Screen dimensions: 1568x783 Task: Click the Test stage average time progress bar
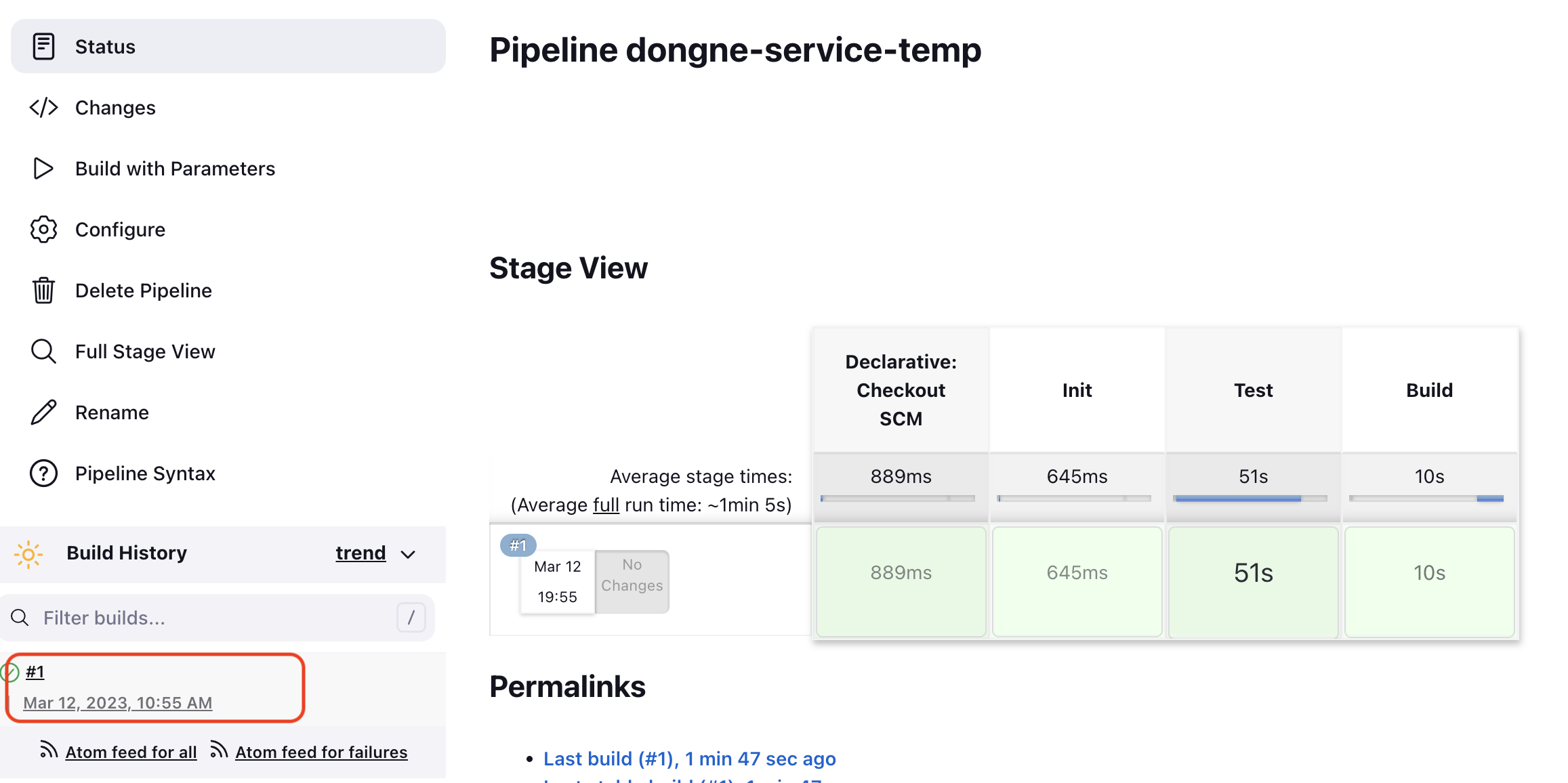(1250, 499)
